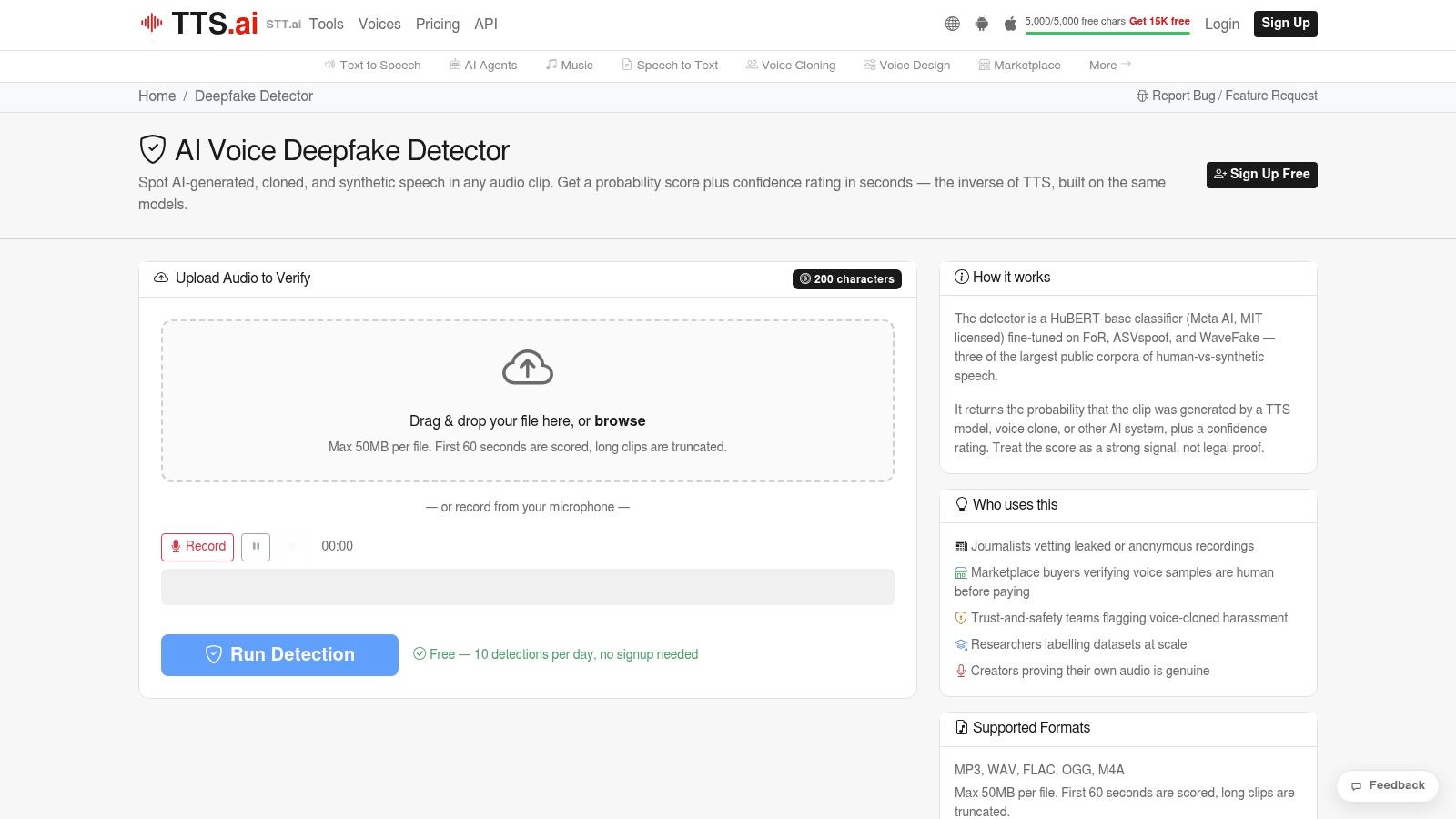The image size is (1456, 819).
Task: Go to Home breadcrumb
Action: click(x=157, y=96)
